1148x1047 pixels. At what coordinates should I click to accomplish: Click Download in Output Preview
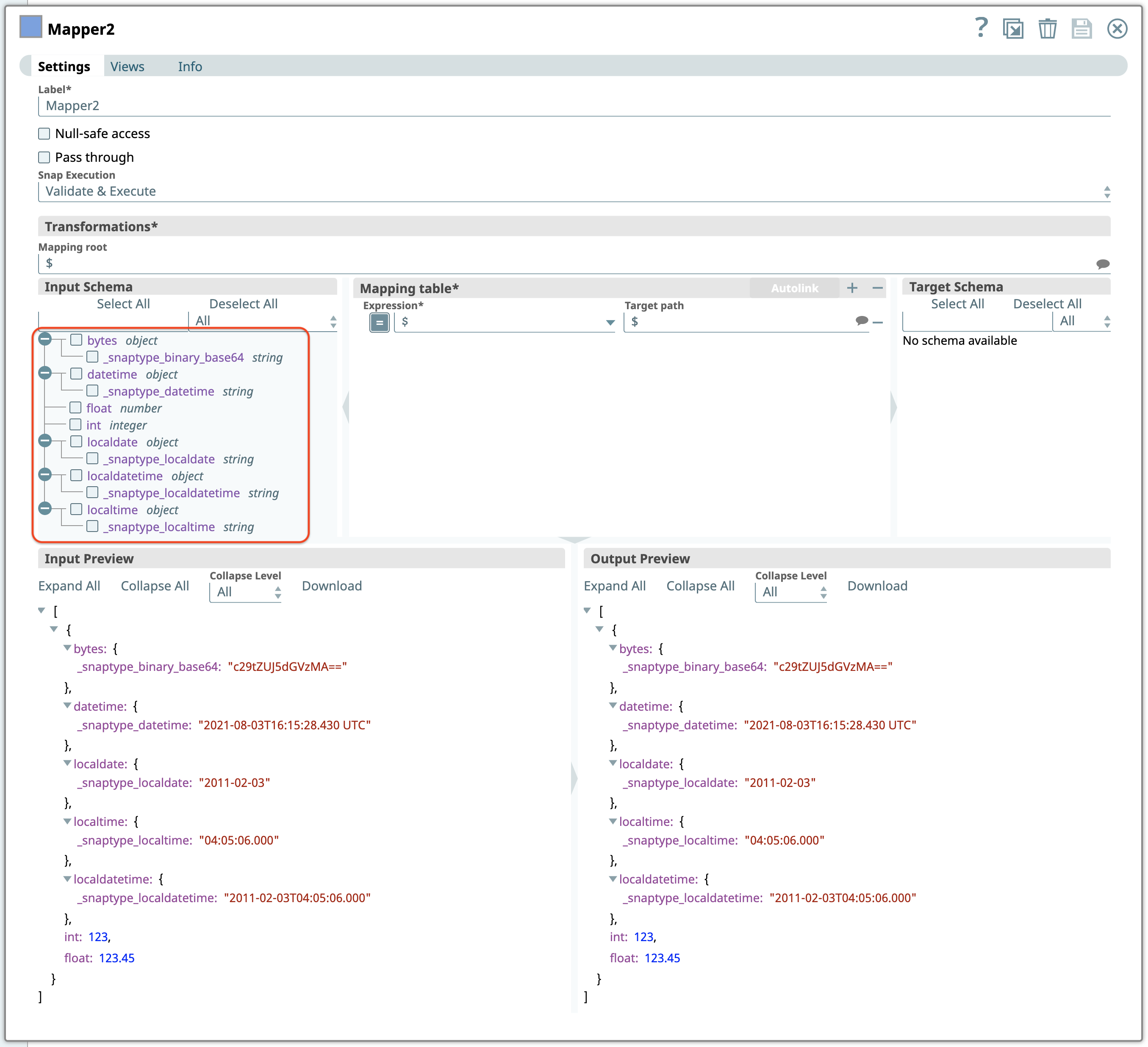[x=877, y=586]
